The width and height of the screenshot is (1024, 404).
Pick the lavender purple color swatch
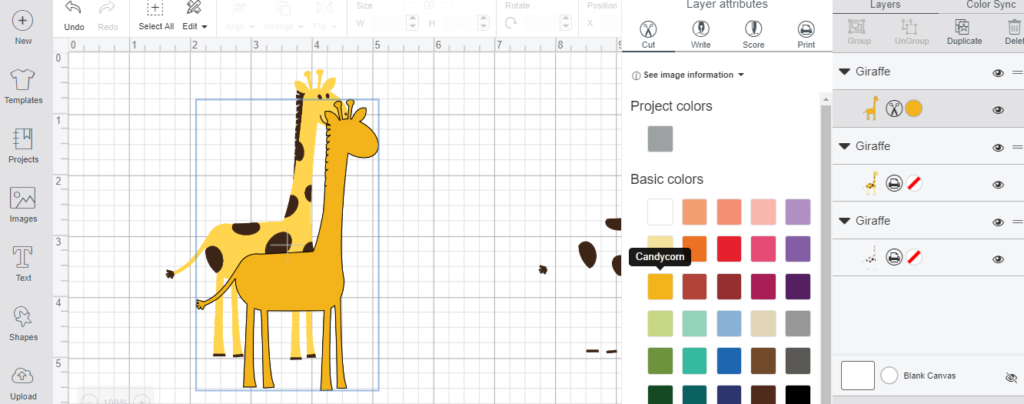(797, 212)
